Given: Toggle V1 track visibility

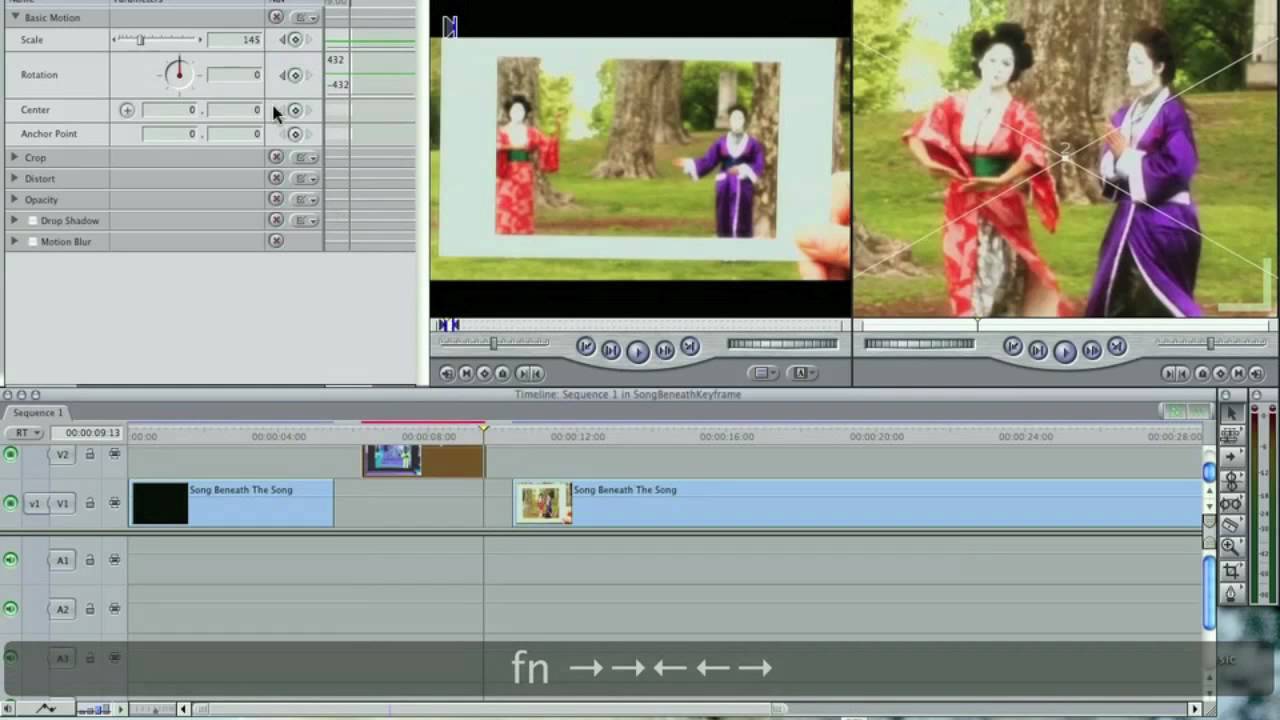Looking at the screenshot, I should tap(11, 503).
